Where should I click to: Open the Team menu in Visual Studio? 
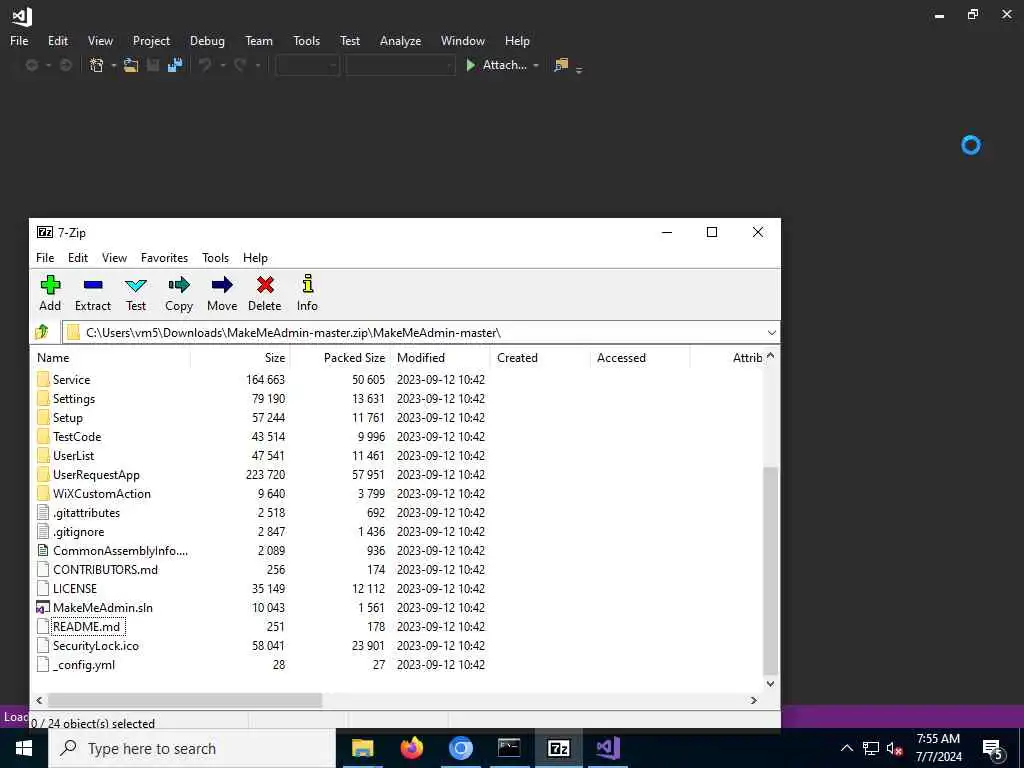click(259, 40)
